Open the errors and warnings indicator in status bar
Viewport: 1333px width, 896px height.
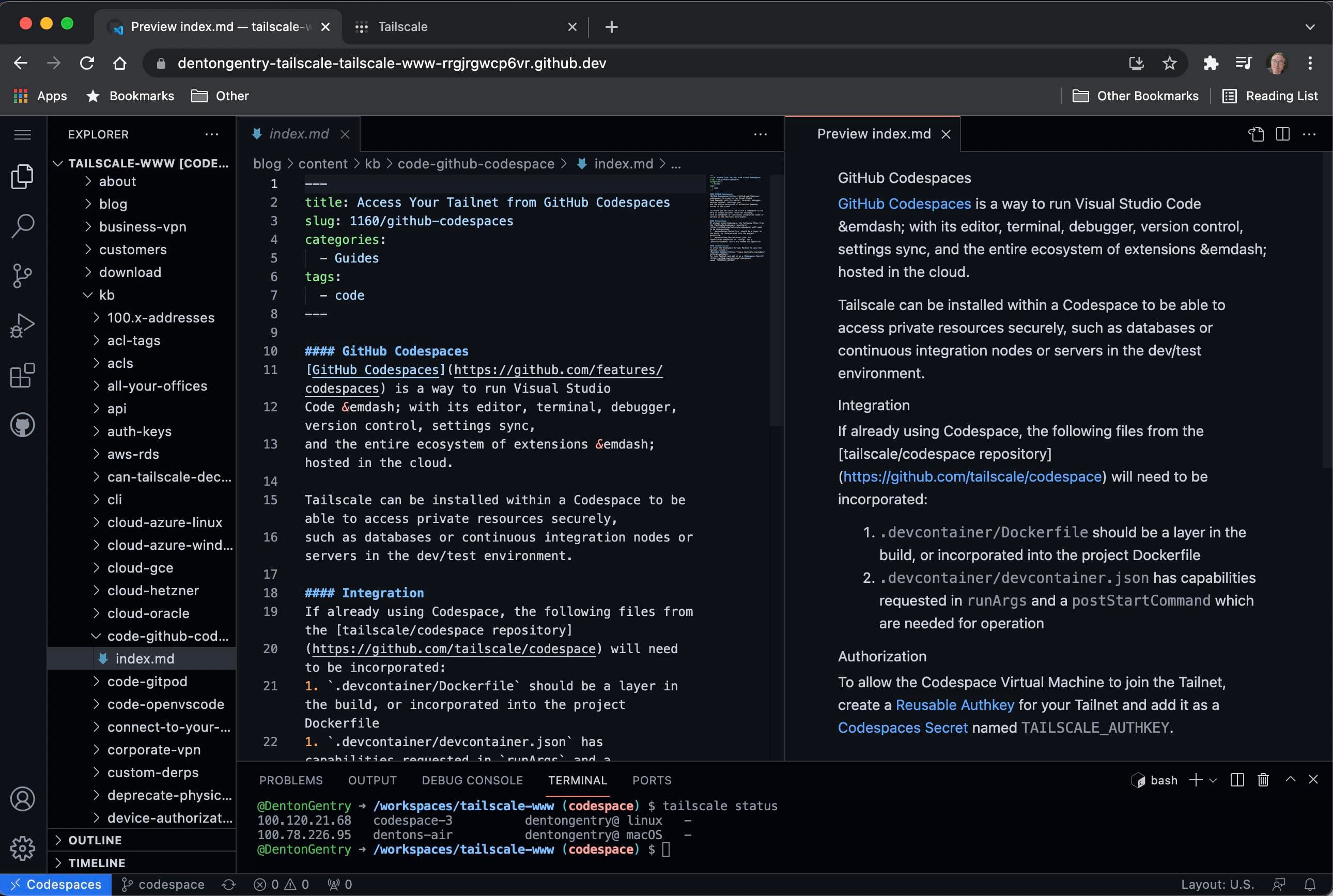pyautogui.click(x=280, y=884)
